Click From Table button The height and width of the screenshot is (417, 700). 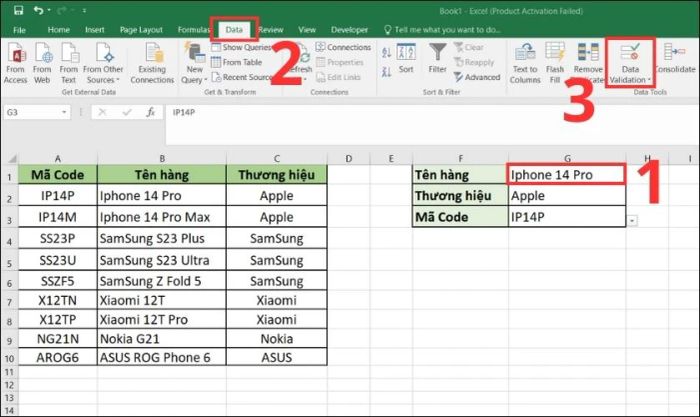point(237,62)
